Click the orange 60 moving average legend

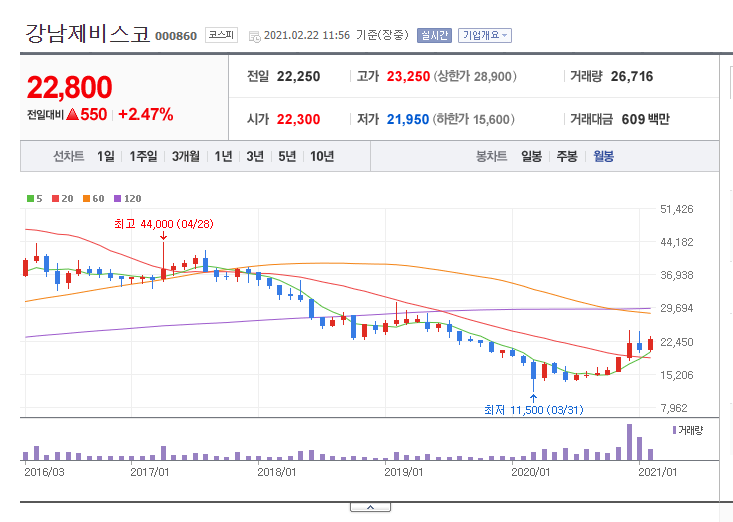coord(93,199)
